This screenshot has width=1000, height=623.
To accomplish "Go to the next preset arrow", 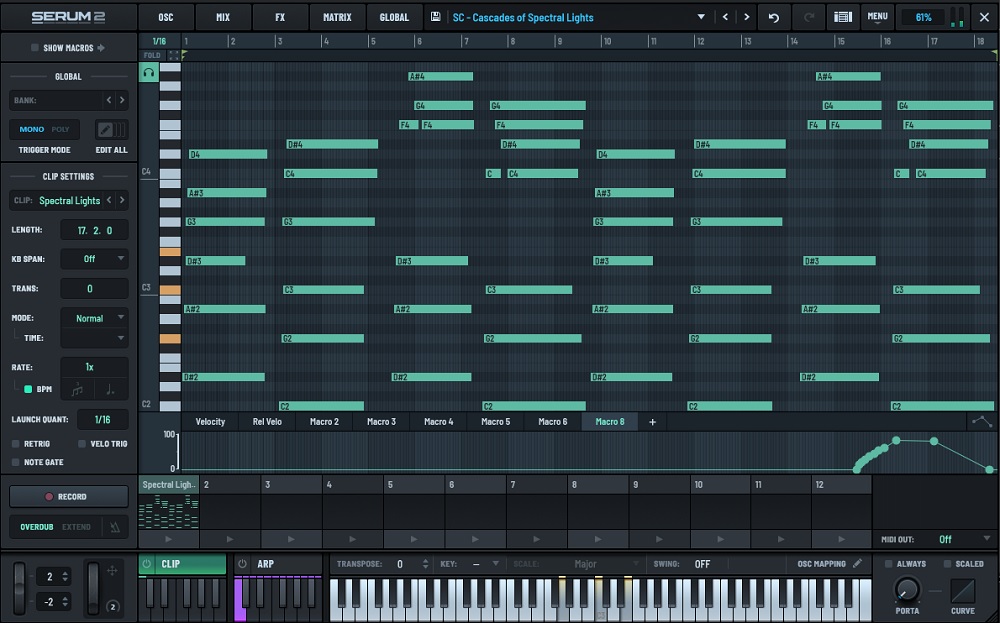I will [x=747, y=17].
